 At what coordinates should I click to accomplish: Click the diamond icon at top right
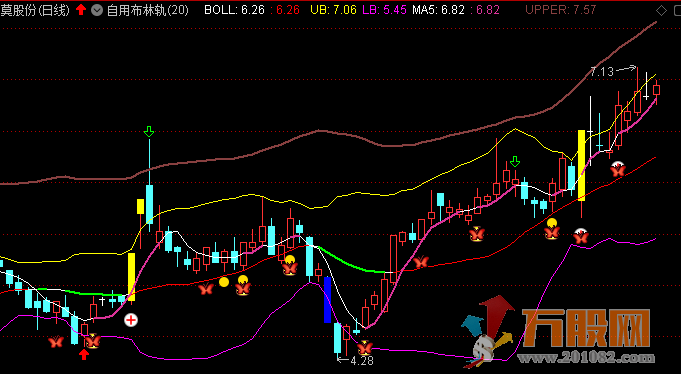[x=661, y=10]
